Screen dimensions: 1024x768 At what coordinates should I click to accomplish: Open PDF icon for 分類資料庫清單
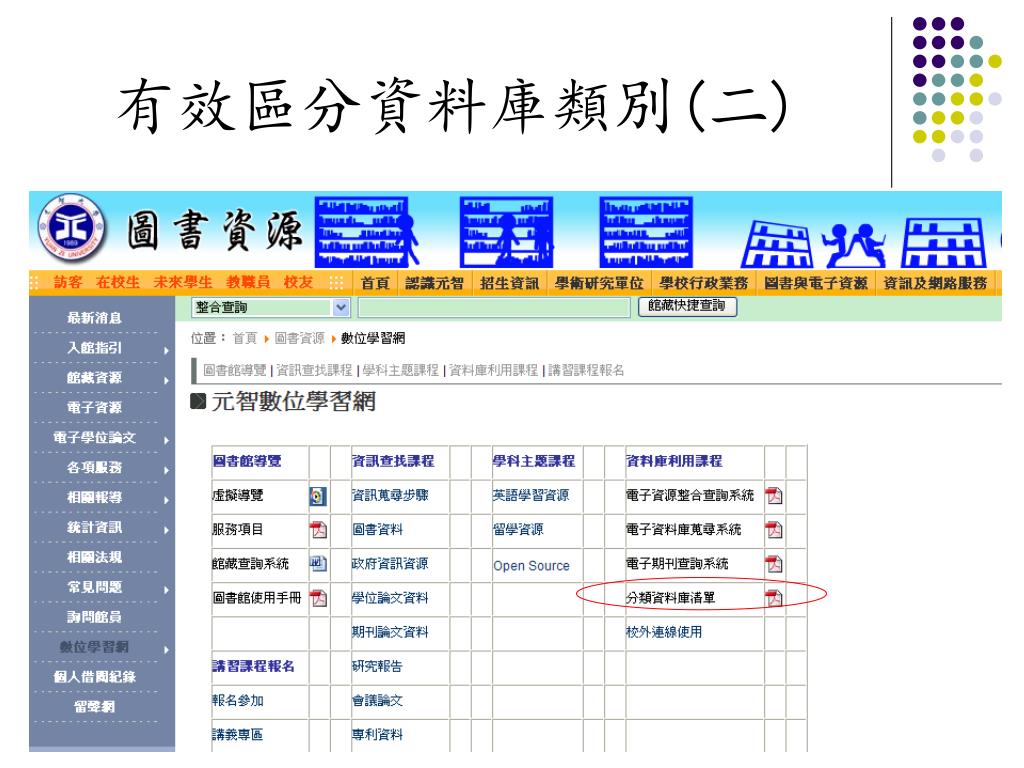click(774, 598)
